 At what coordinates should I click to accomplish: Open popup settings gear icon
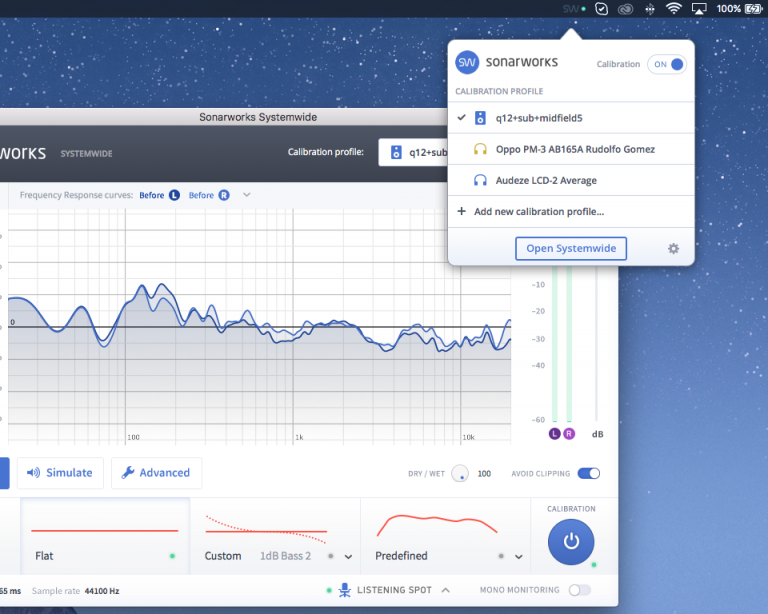[673, 249]
